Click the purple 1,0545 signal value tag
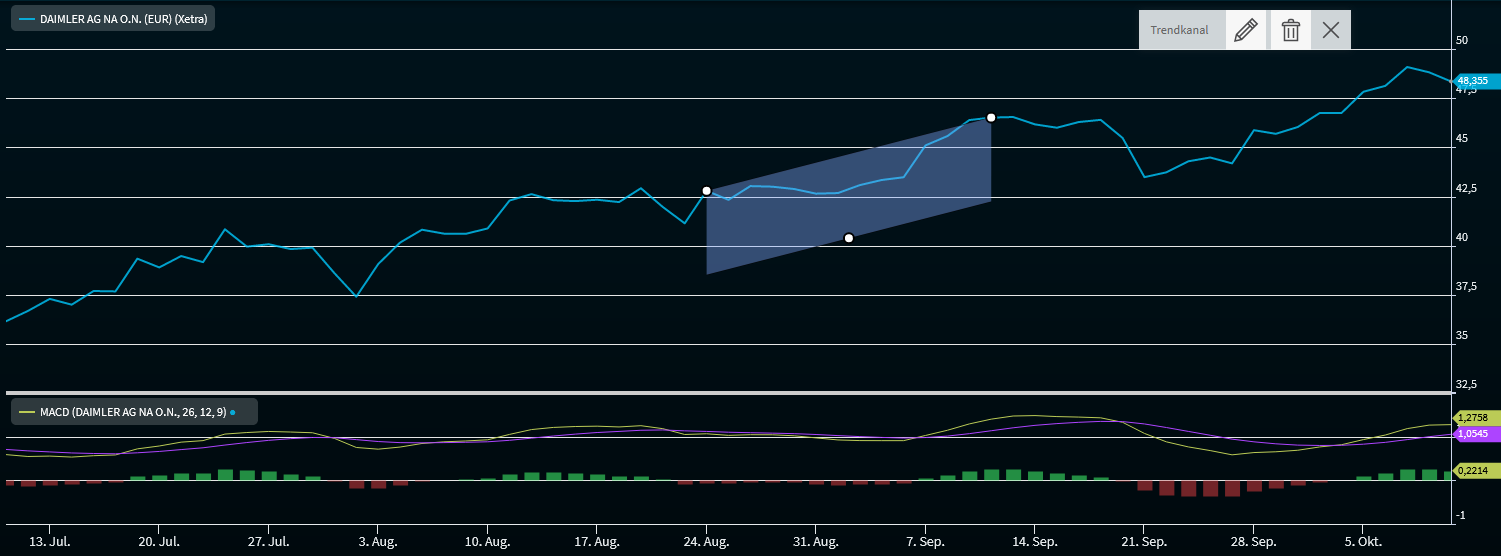 pyautogui.click(x=1472, y=434)
